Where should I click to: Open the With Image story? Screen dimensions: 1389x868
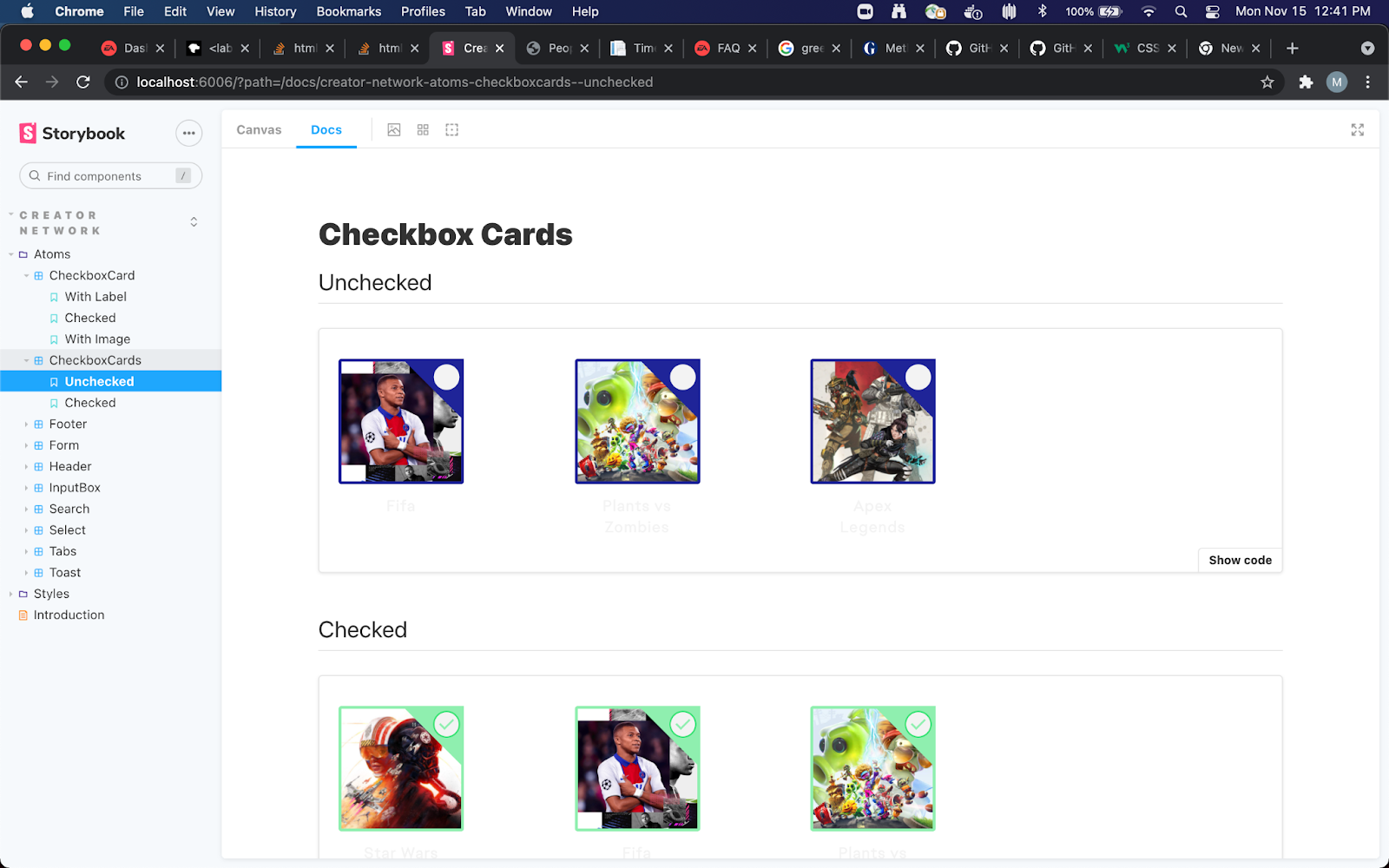(97, 339)
